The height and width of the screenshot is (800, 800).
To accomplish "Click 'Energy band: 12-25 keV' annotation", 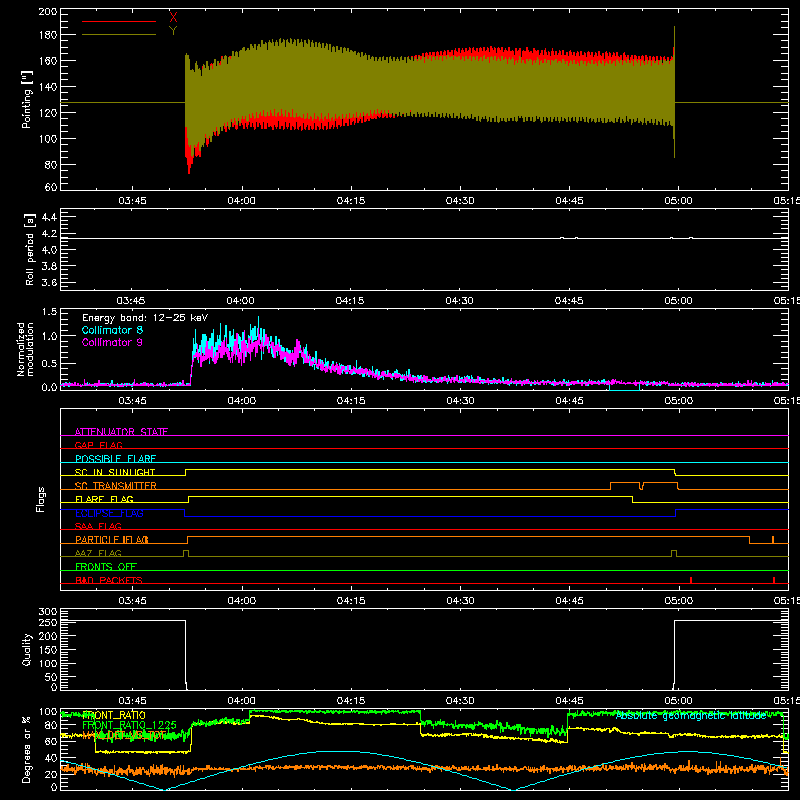I will (x=145, y=318).
